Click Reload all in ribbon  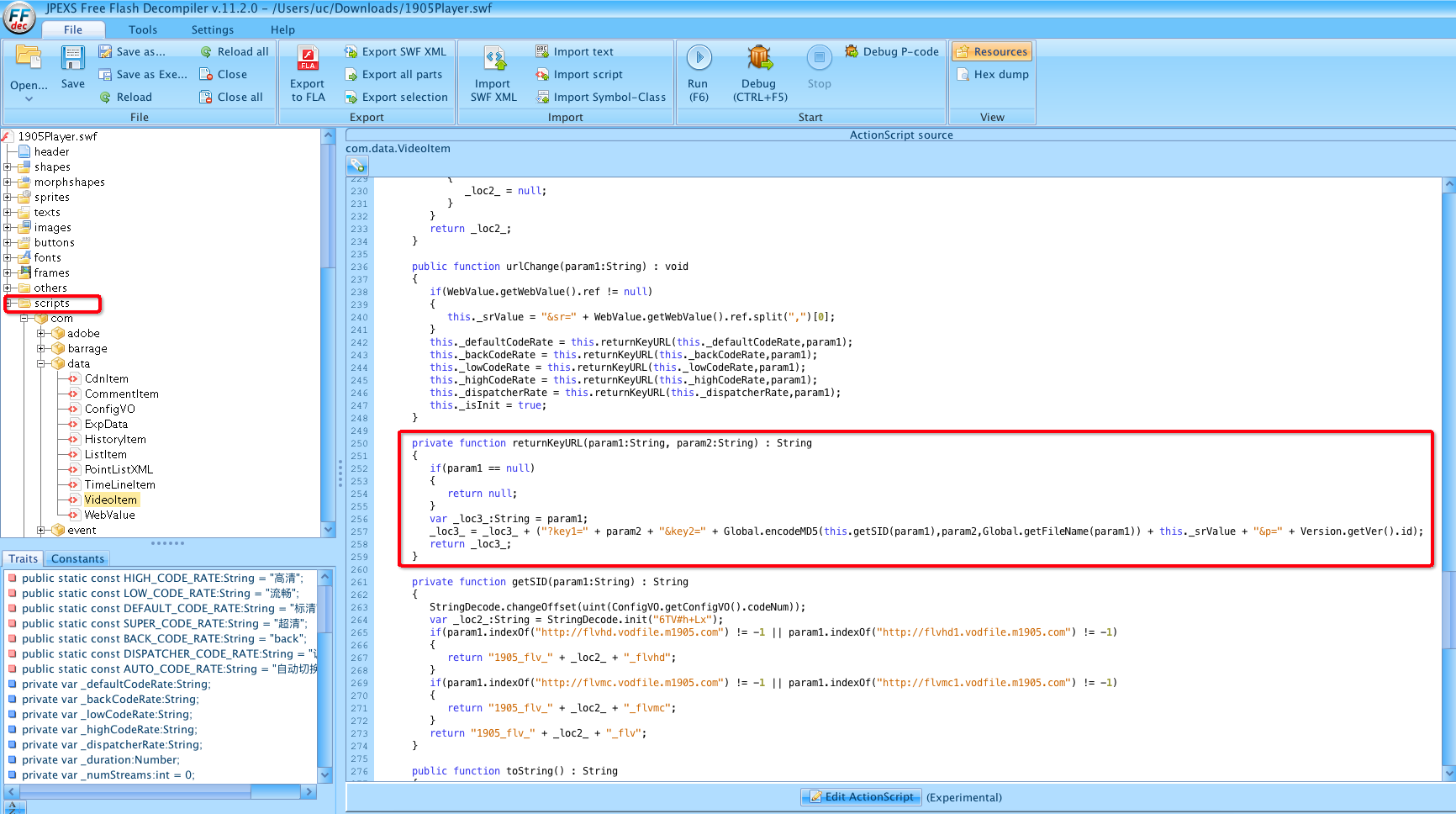(x=235, y=51)
